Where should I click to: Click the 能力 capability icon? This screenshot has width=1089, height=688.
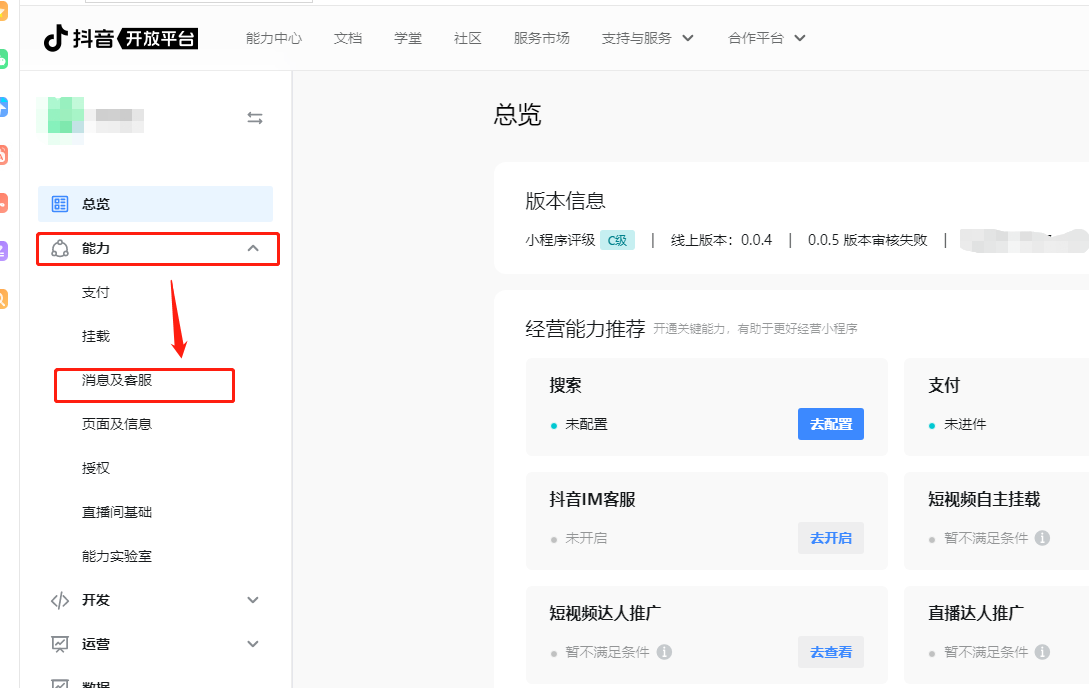[x=60, y=249]
